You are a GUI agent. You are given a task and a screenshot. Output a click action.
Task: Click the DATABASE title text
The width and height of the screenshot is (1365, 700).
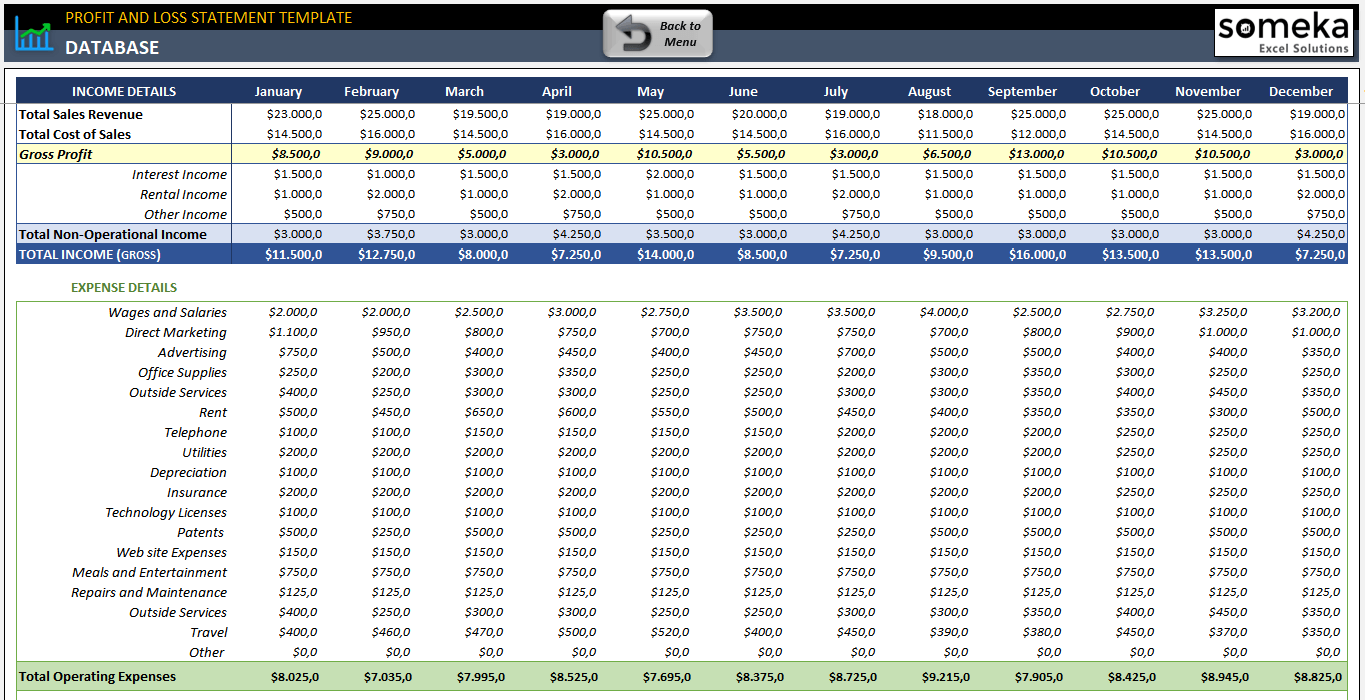[112, 47]
